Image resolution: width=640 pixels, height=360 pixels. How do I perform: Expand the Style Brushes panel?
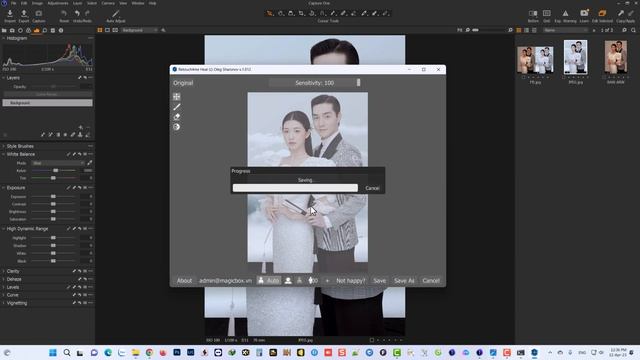4,146
